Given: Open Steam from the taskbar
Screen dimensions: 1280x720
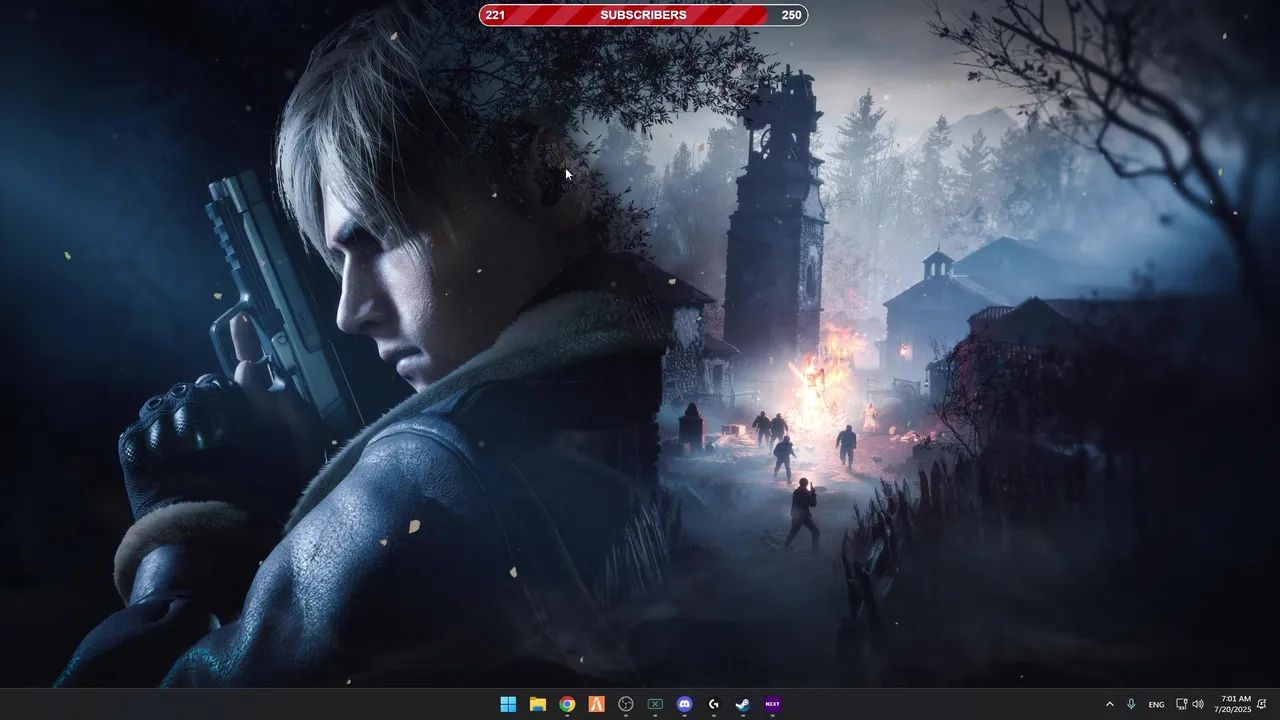Looking at the screenshot, I should pyautogui.click(x=743, y=704).
